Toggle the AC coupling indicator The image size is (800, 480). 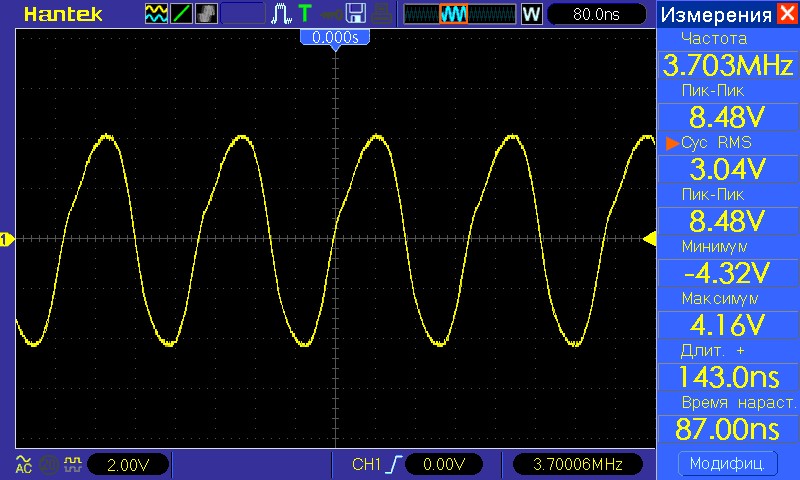pos(23,464)
